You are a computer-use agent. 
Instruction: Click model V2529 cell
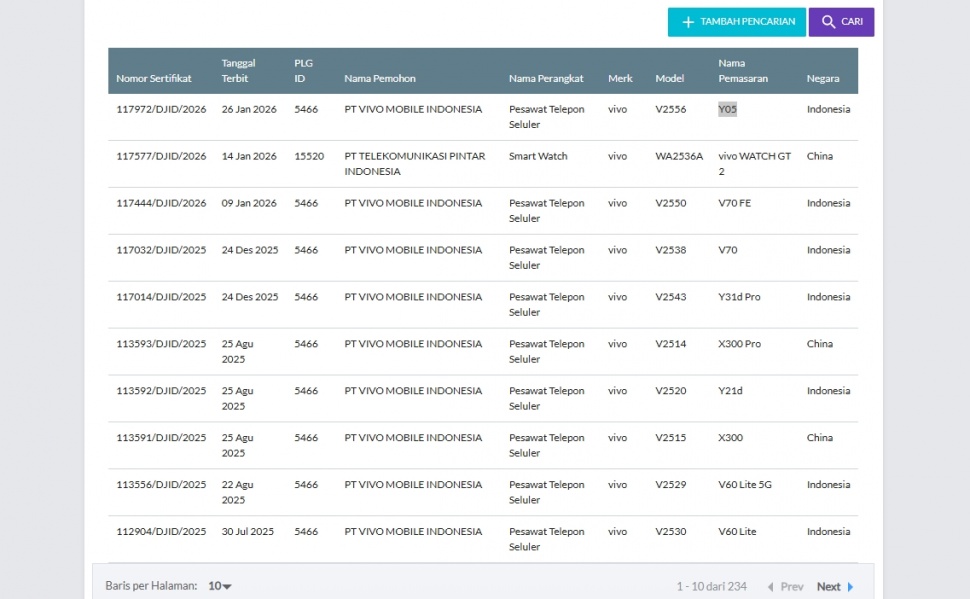pyautogui.click(x=671, y=485)
